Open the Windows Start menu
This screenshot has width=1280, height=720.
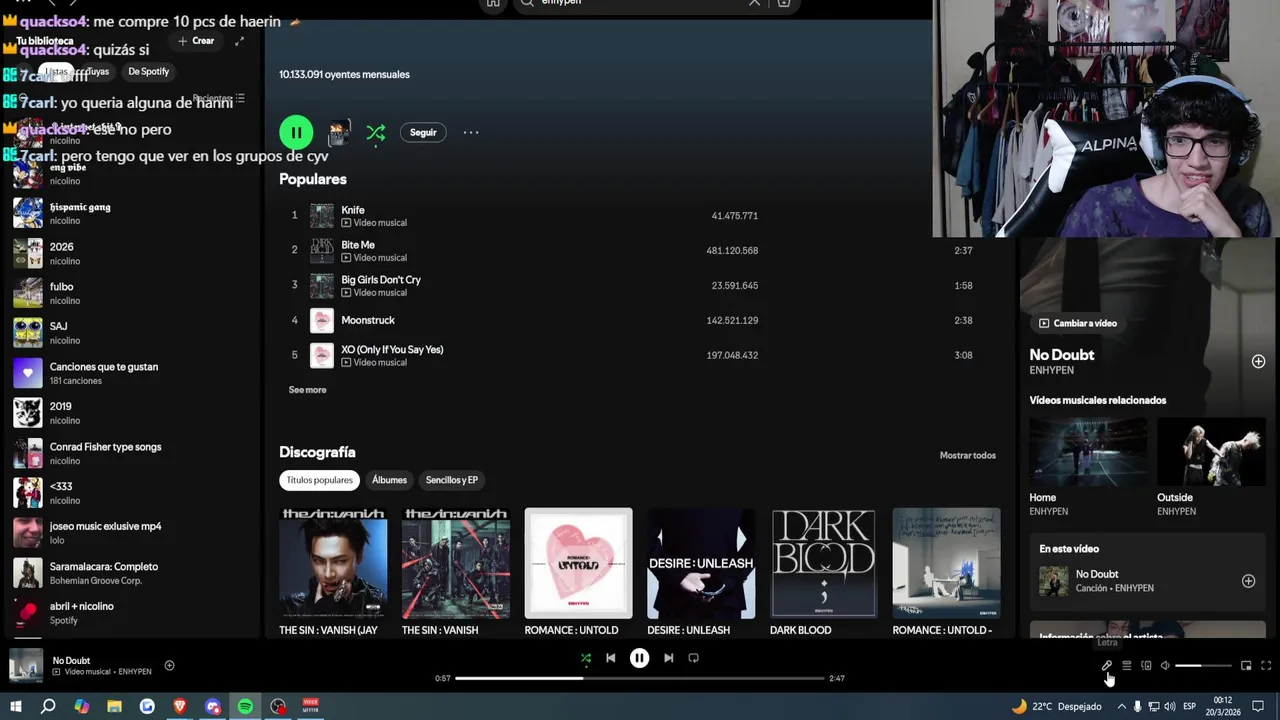[x=15, y=706]
